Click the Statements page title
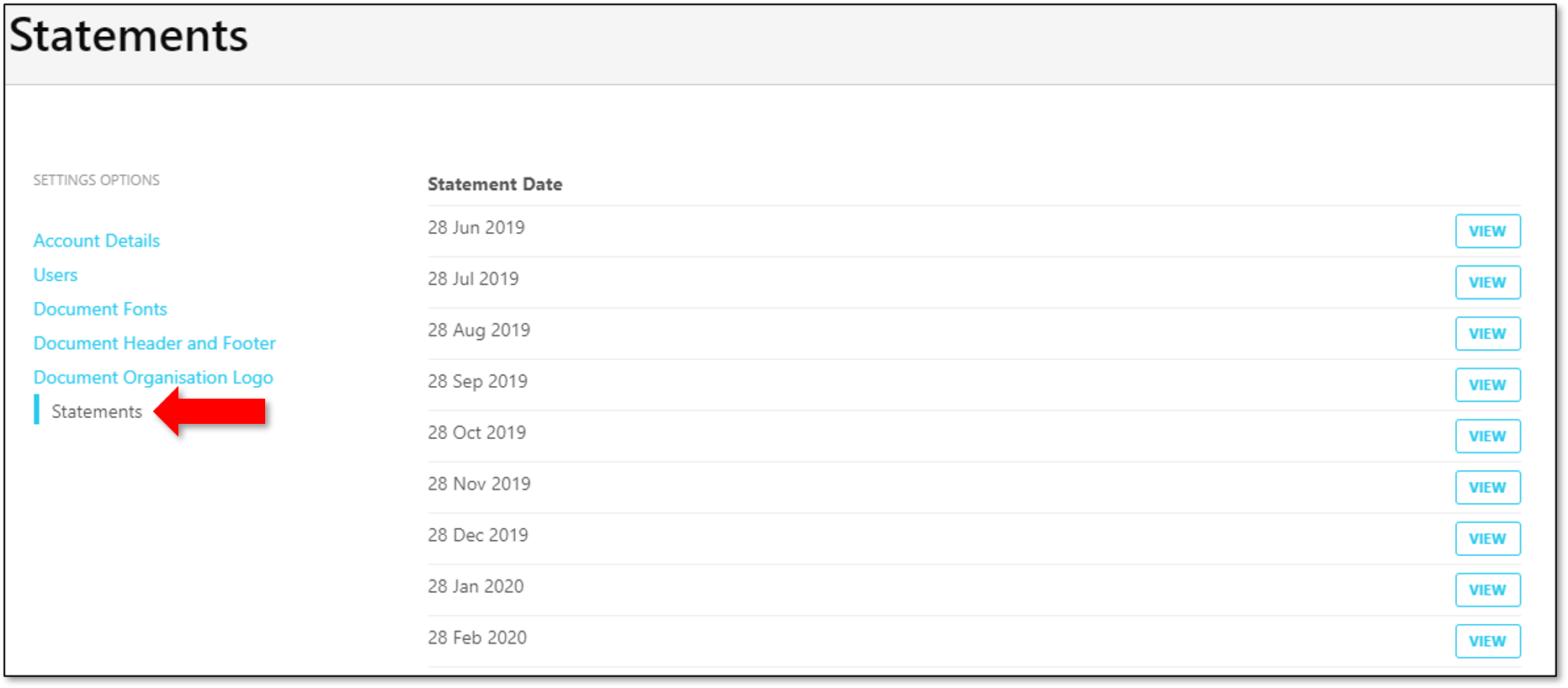 [129, 35]
